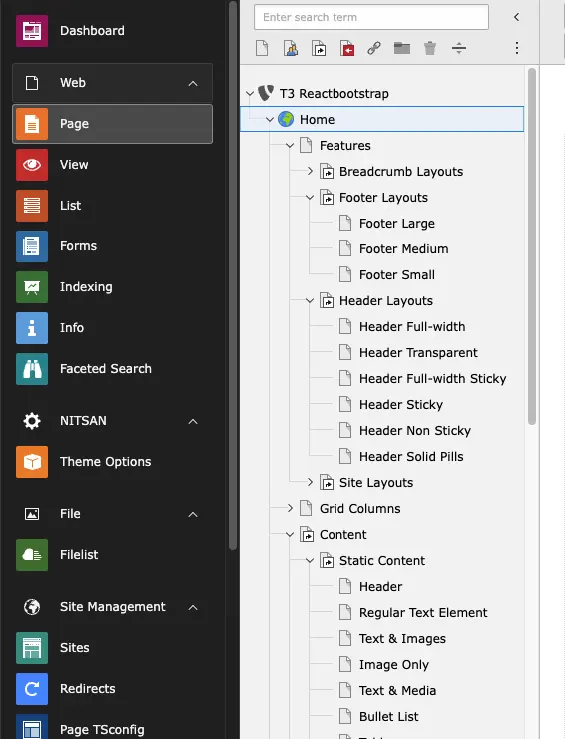Expand the Grid Columns tree node

[x=290, y=508]
